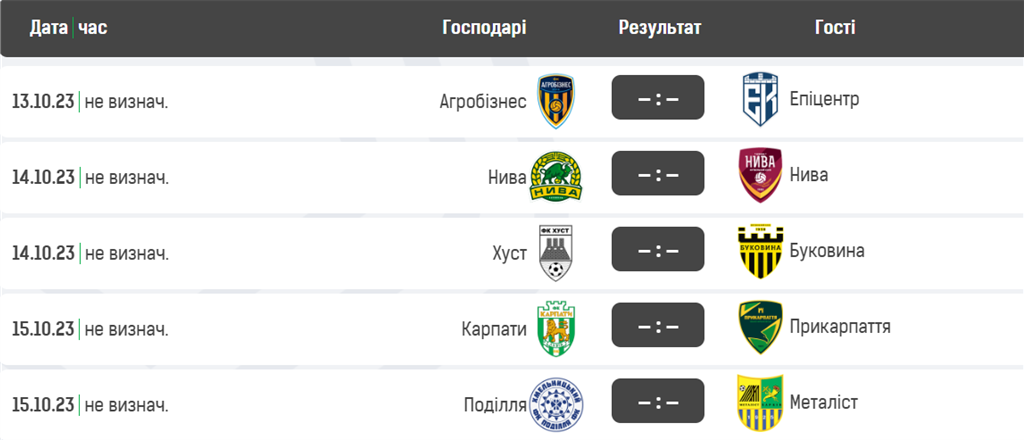Open the Металіст team link

pyautogui.click(x=824, y=403)
